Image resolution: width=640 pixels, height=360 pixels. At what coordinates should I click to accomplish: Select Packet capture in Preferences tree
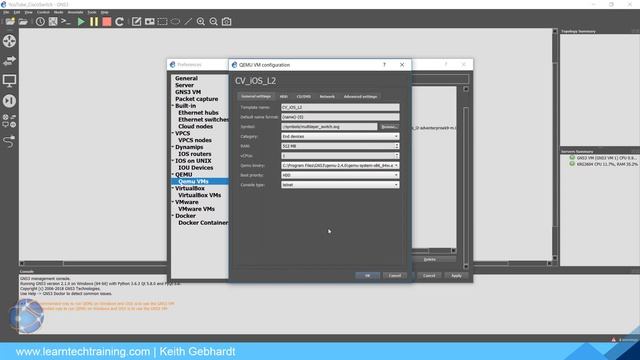(196, 99)
